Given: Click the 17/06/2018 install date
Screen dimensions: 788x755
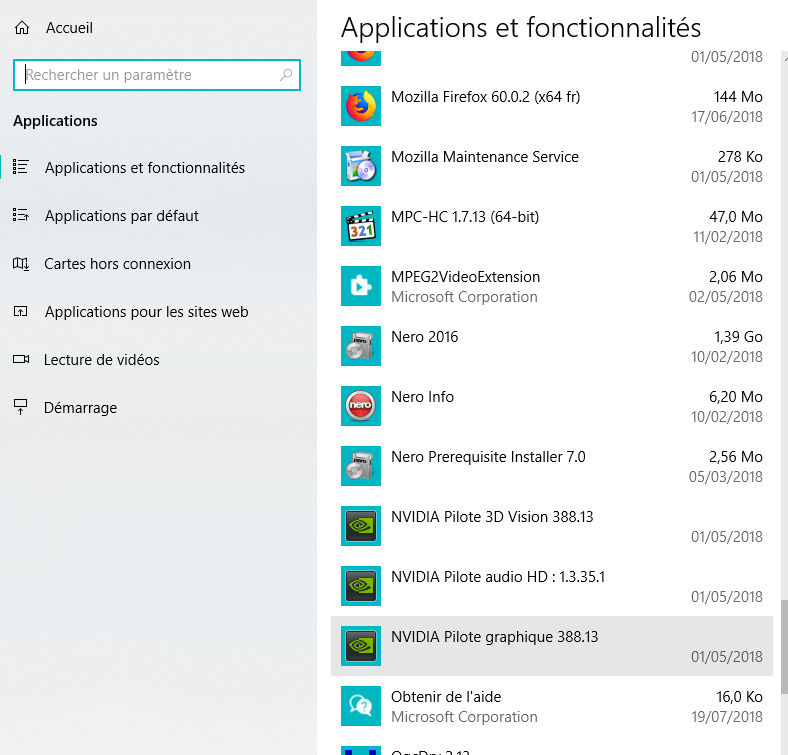Looking at the screenshot, I should (x=727, y=117).
